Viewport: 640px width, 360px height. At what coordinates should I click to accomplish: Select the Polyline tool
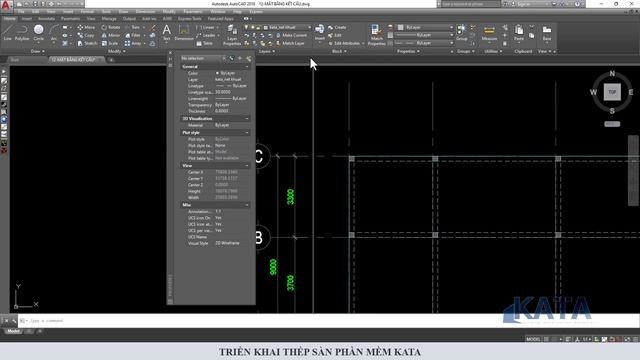pos(22,32)
